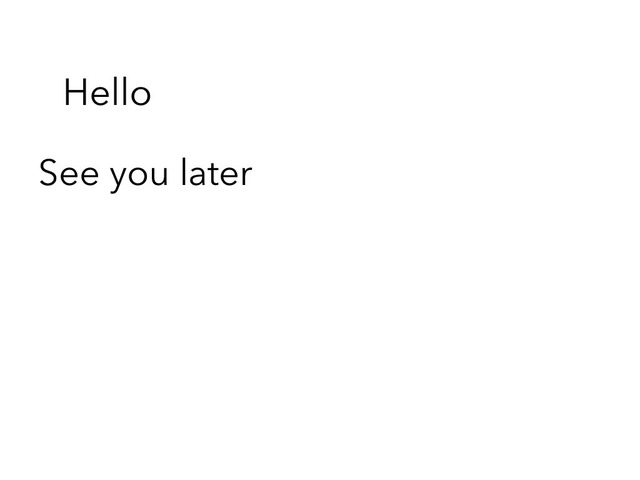Click the letter r ending later

[247, 176]
